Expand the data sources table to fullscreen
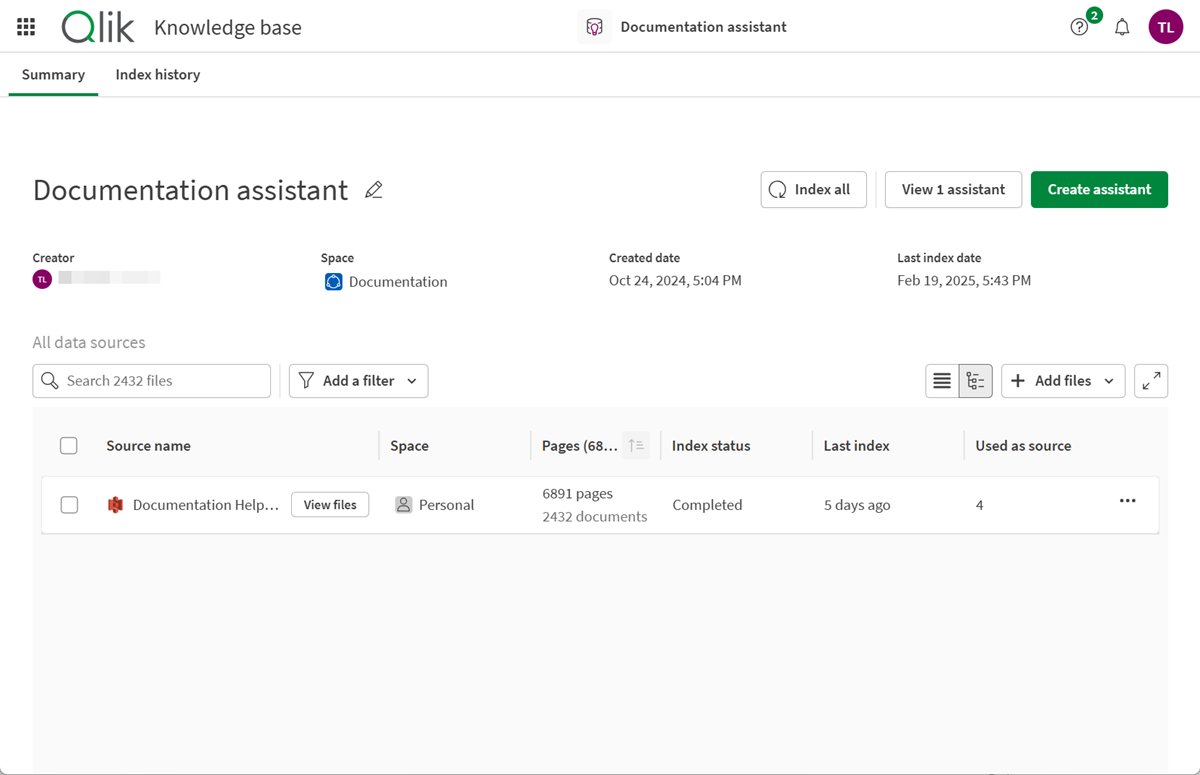The width and height of the screenshot is (1200, 775). (1151, 381)
